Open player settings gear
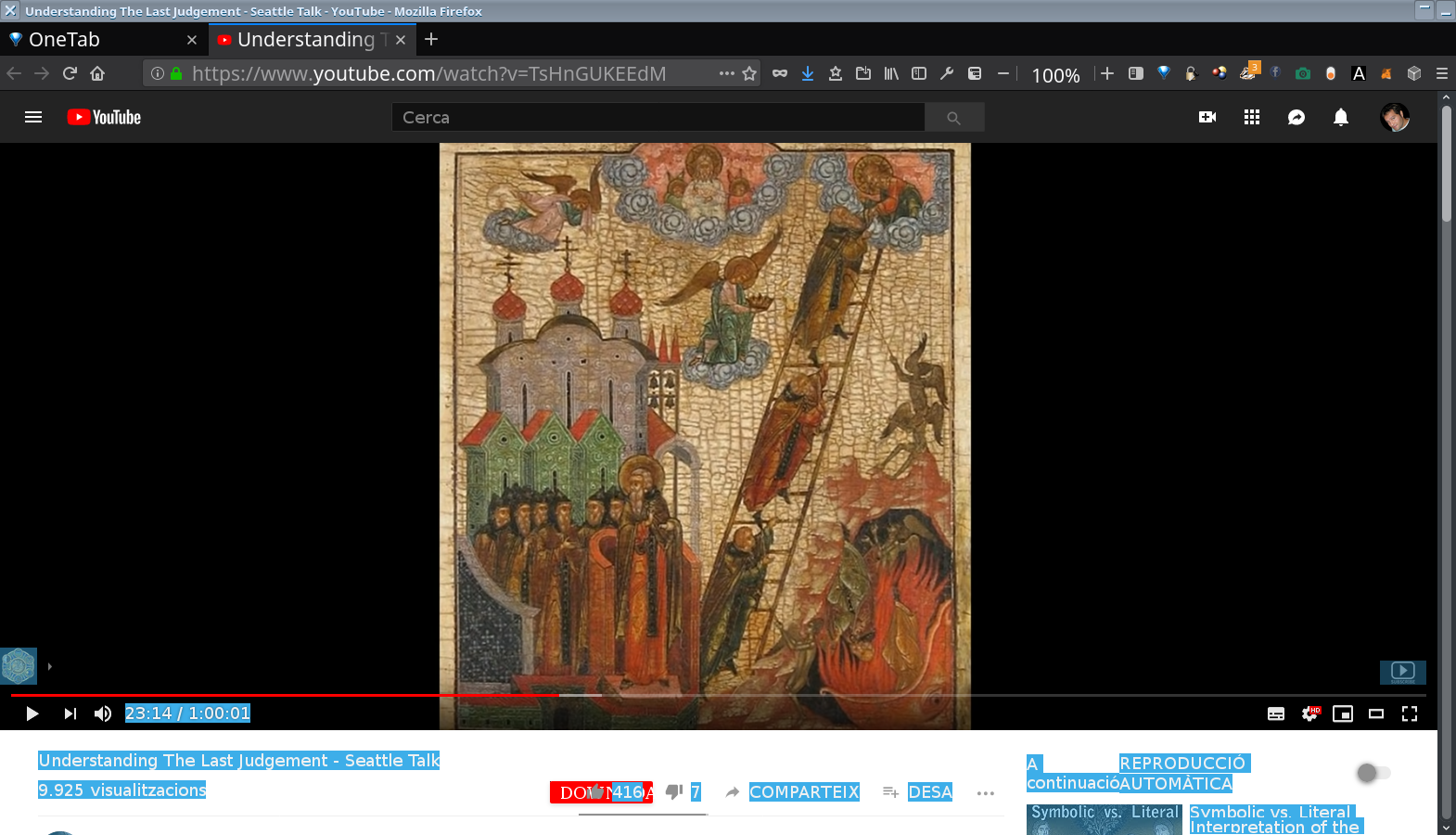The image size is (1456, 835). (1309, 713)
